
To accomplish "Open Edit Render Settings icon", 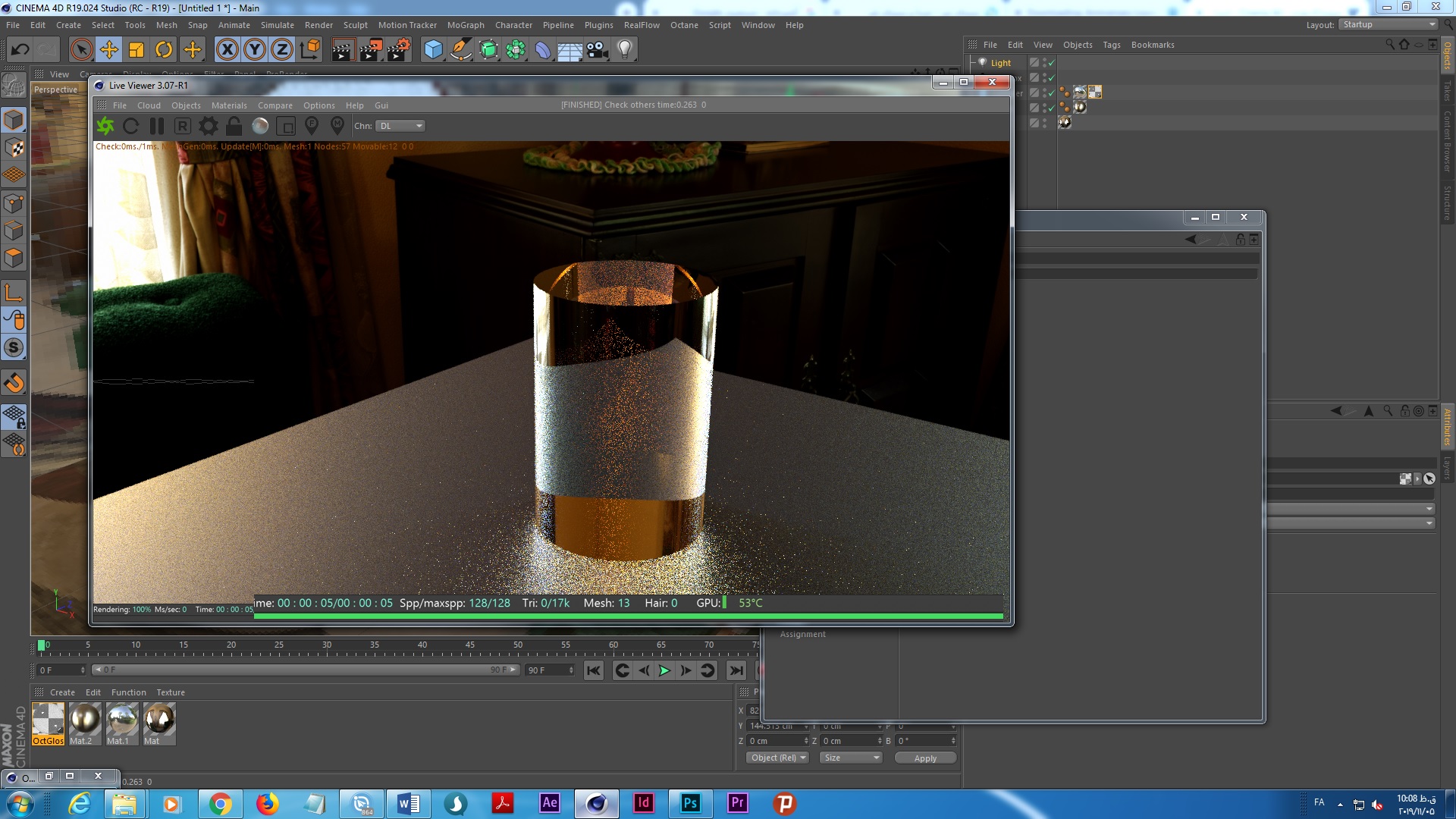I will 399,50.
